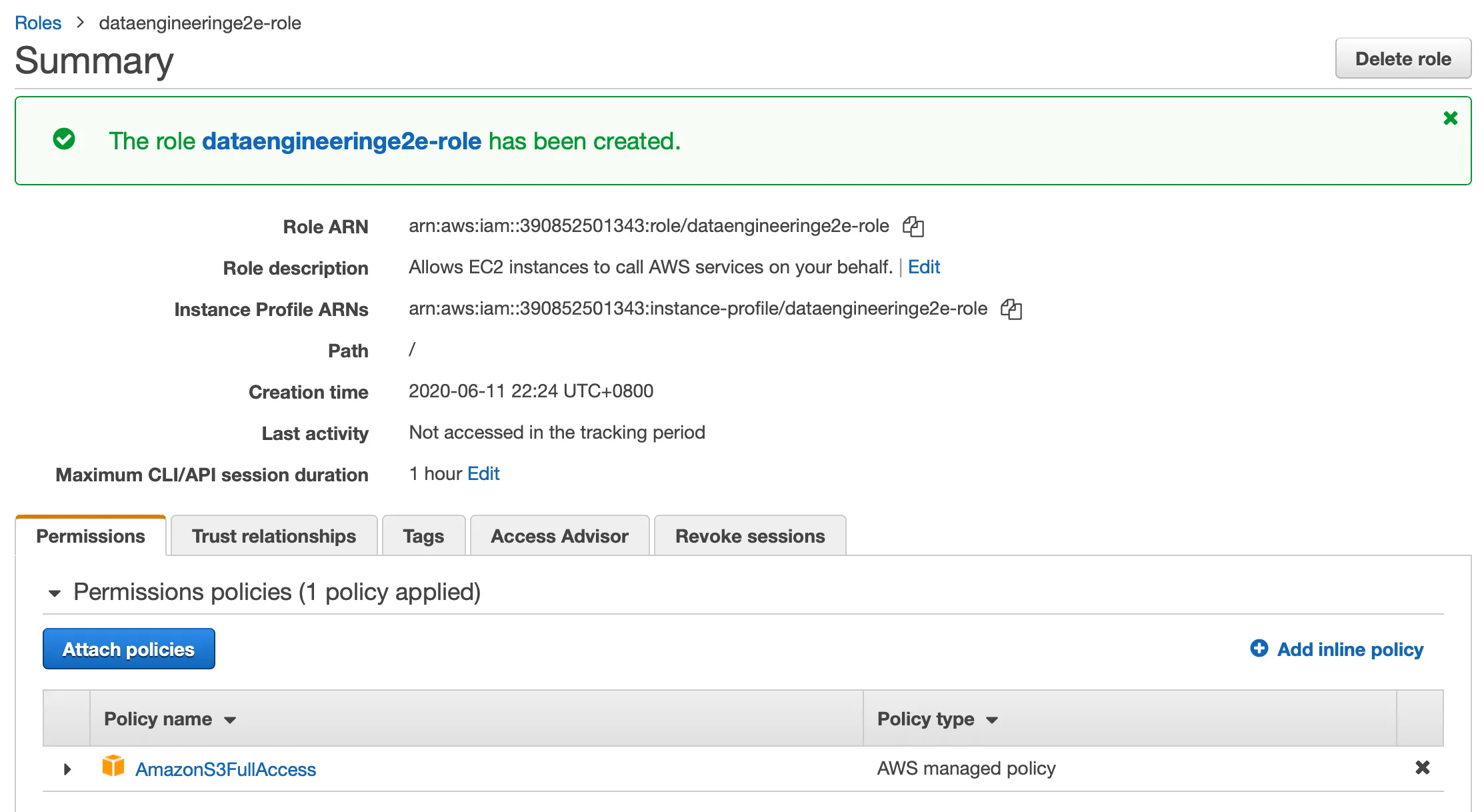Click the Attach policies button
This screenshot has width=1484, height=812.
(129, 649)
